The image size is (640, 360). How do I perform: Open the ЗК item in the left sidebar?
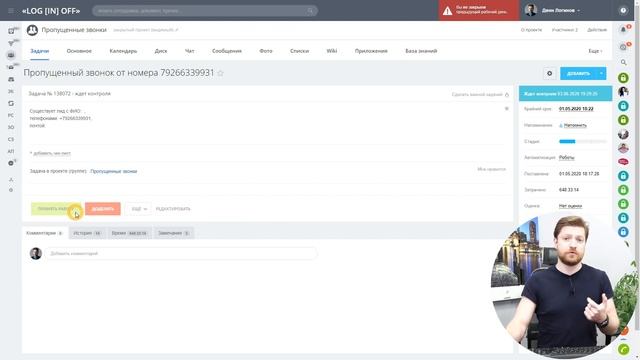(x=11, y=91)
